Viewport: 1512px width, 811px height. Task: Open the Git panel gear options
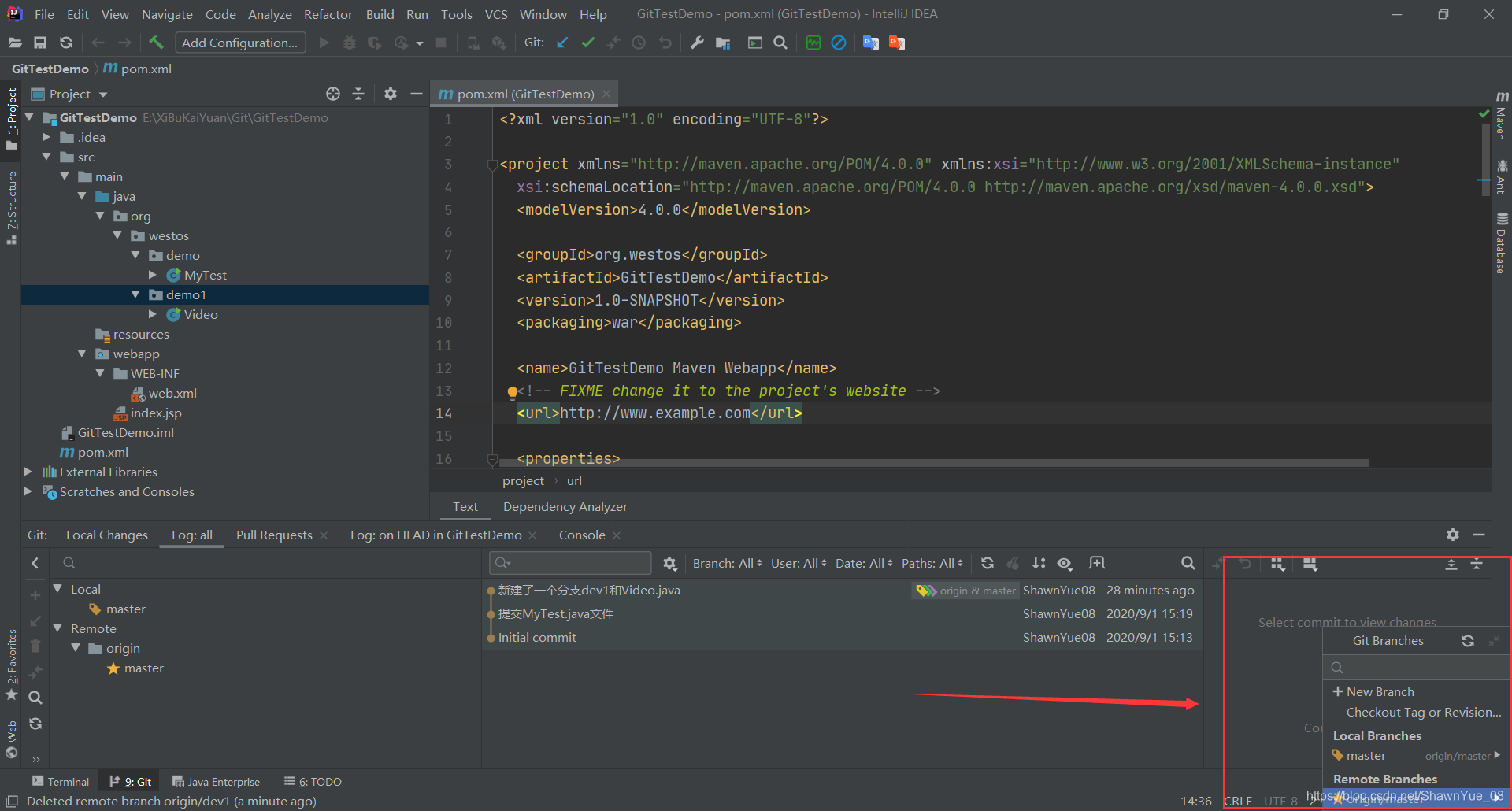(1453, 535)
